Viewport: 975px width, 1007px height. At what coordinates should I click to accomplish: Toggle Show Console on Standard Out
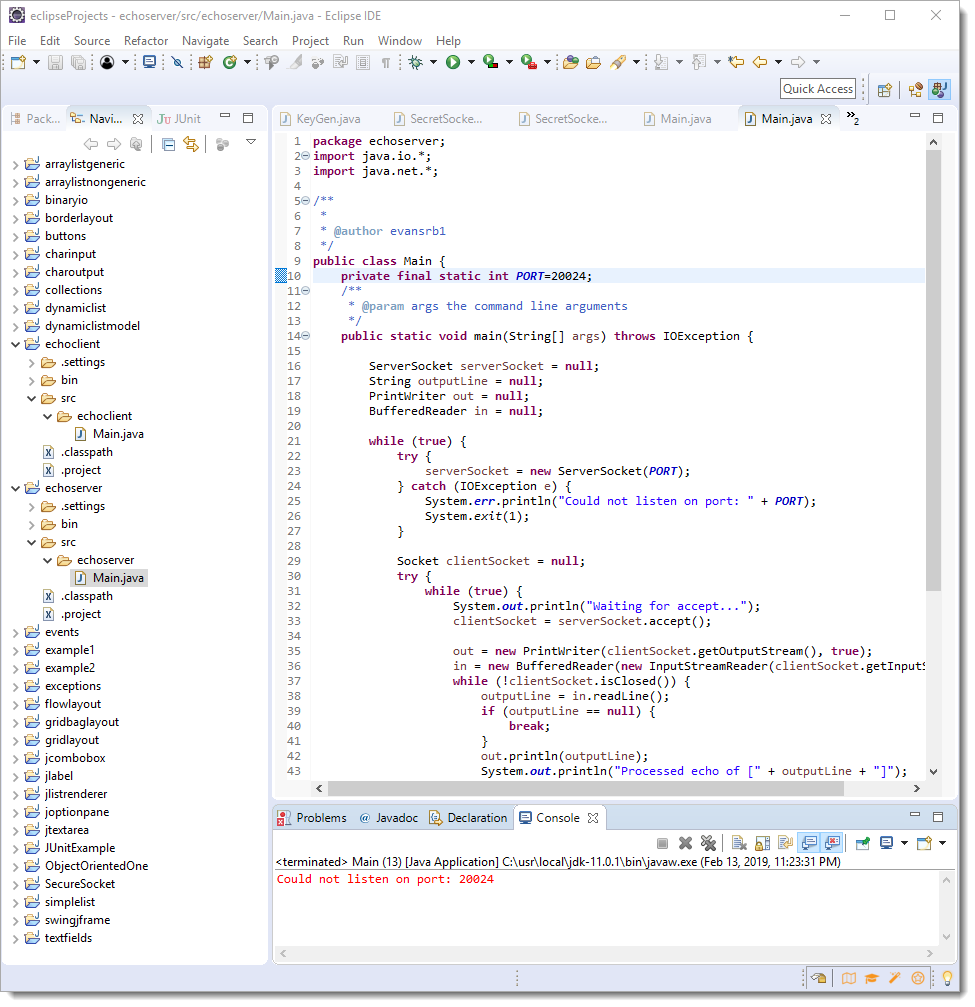pyautogui.click(x=809, y=843)
